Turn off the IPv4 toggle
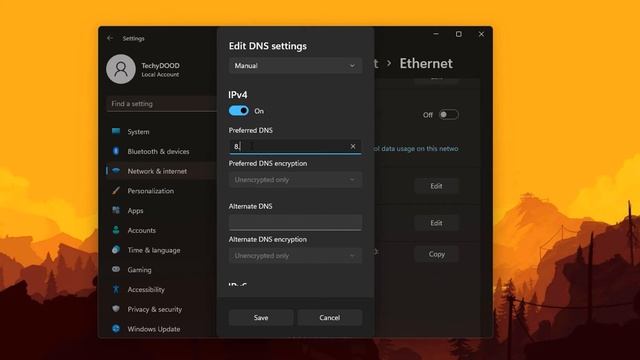Screen dimensions: 640x360 tap(239, 111)
